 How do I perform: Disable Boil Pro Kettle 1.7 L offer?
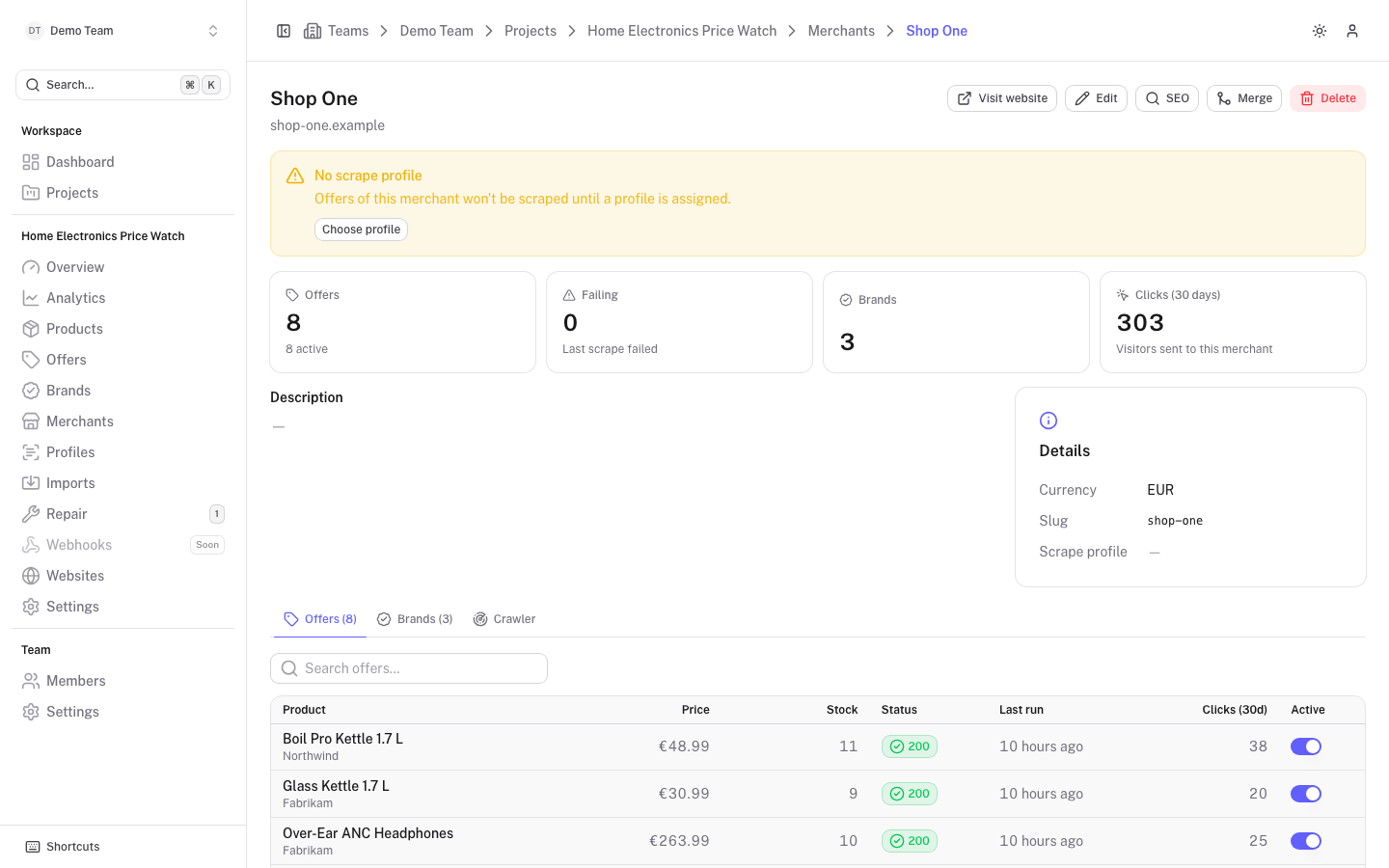click(1306, 746)
